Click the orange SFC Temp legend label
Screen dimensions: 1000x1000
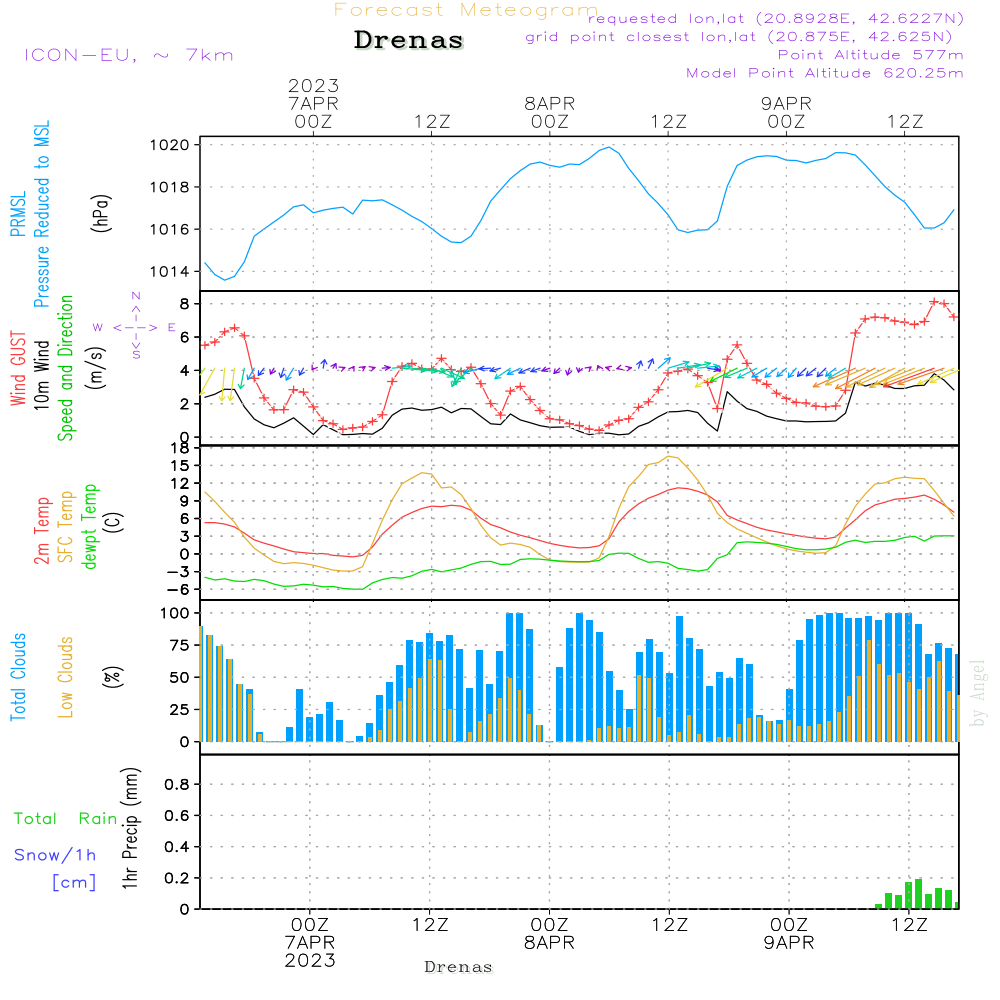(66, 527)
